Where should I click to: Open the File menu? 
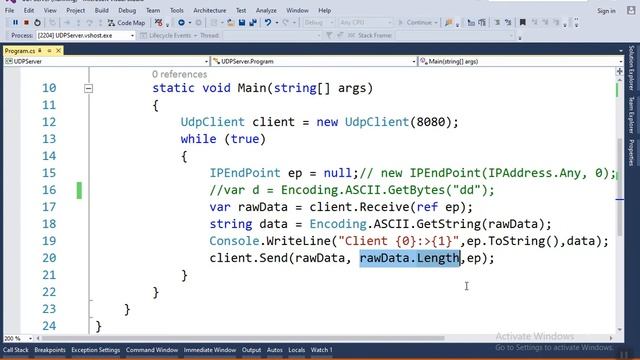point(10,11)
